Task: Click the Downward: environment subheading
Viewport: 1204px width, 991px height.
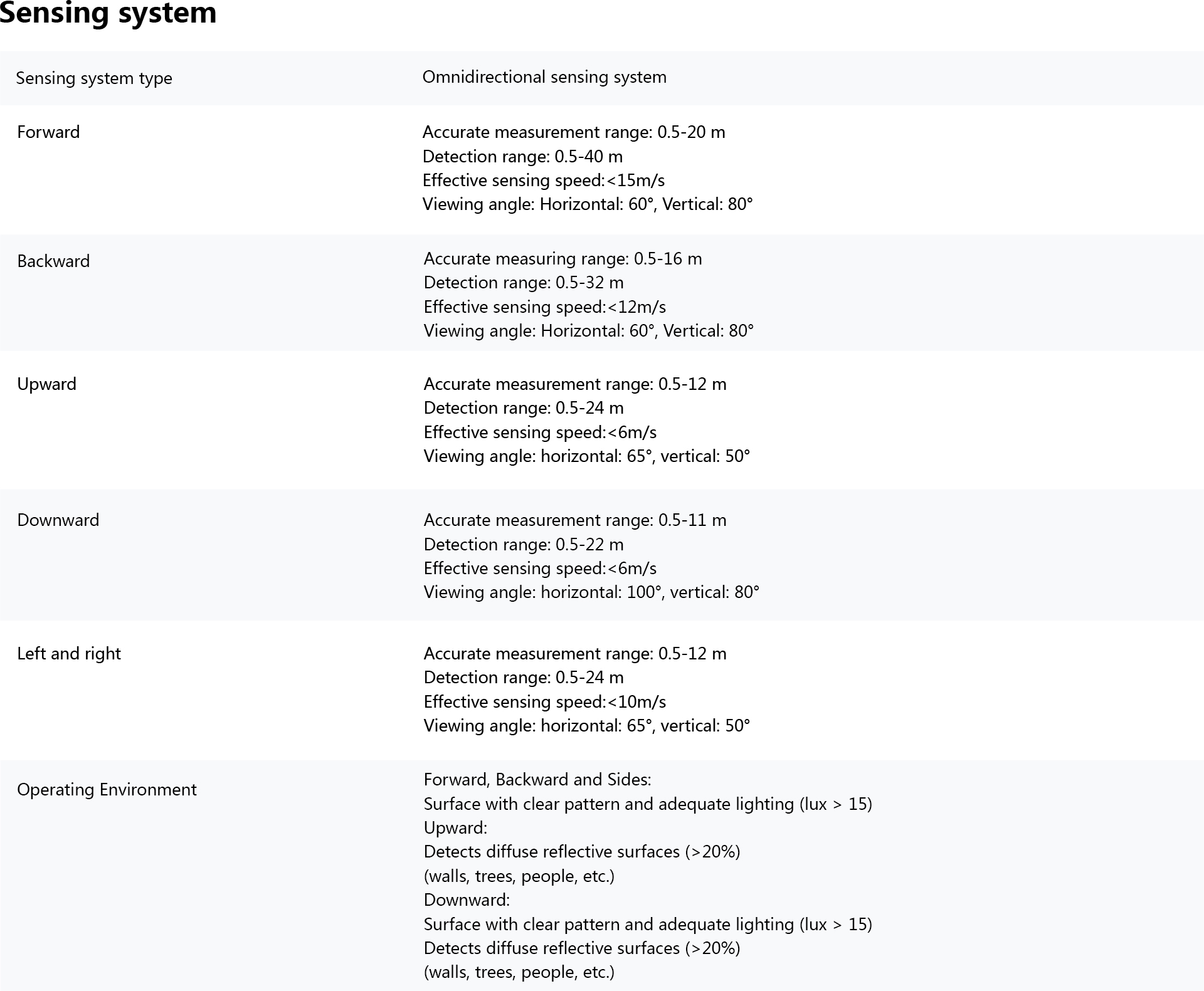Action: tap(467, 900)
